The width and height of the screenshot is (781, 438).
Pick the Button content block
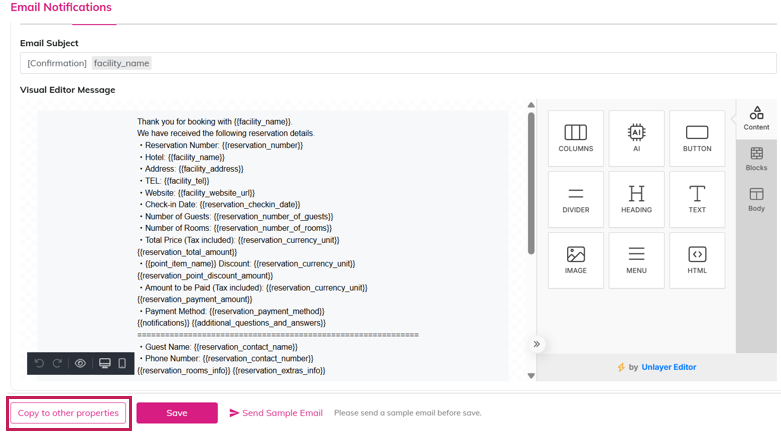click(697, 138)
